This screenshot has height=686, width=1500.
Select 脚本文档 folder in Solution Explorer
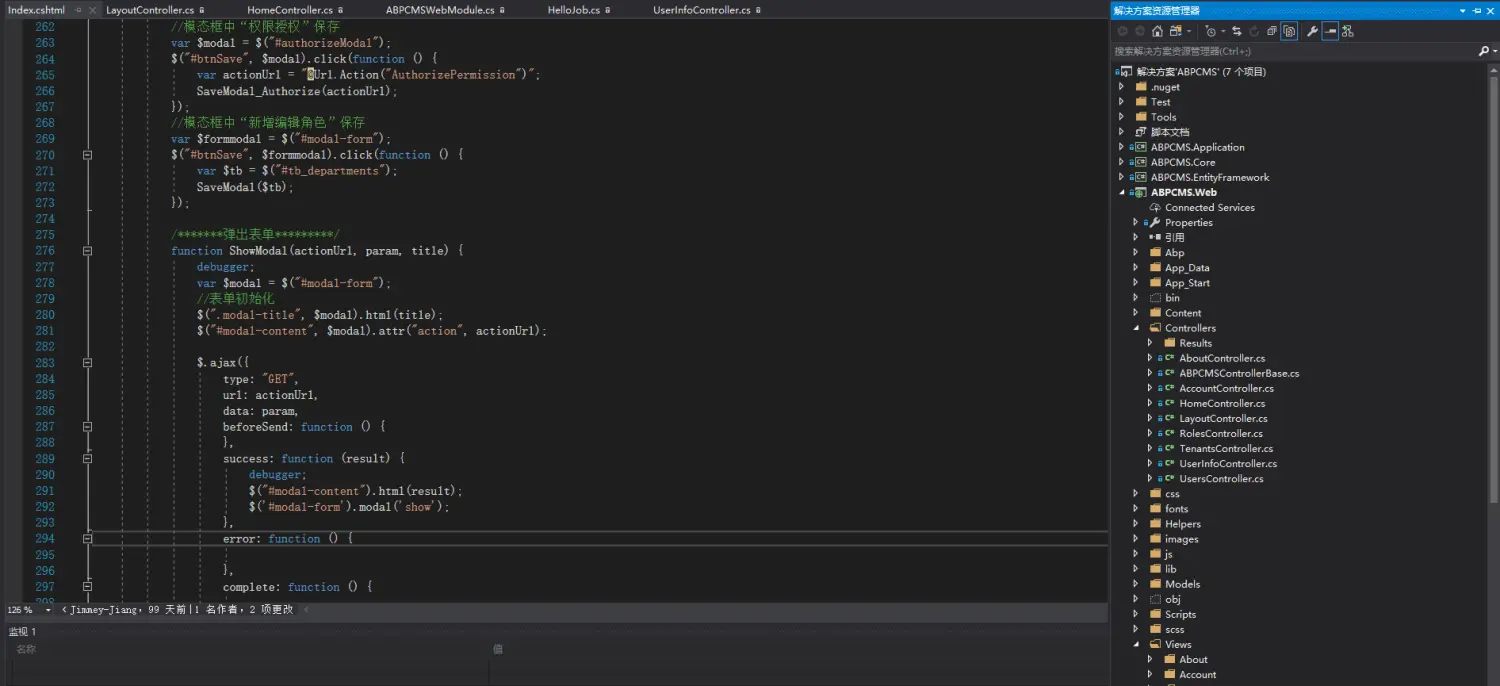1169,132
